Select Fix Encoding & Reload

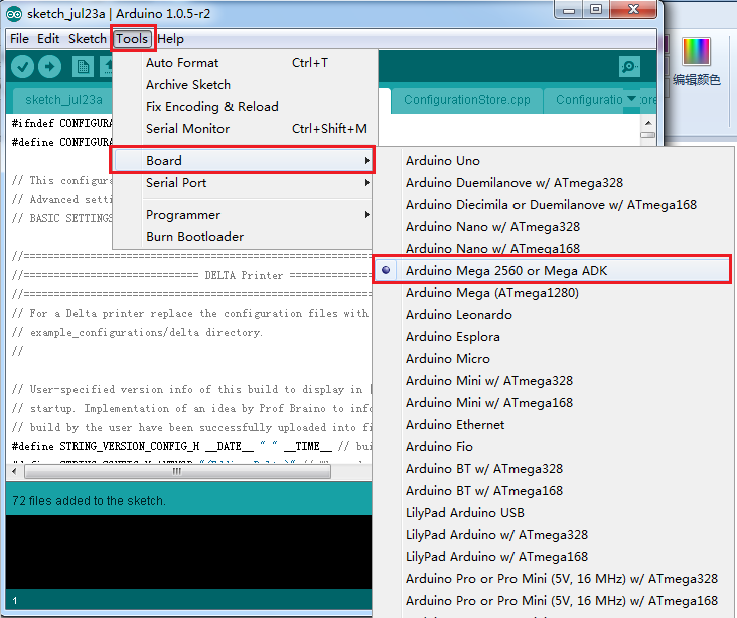(x=244, y=107)
